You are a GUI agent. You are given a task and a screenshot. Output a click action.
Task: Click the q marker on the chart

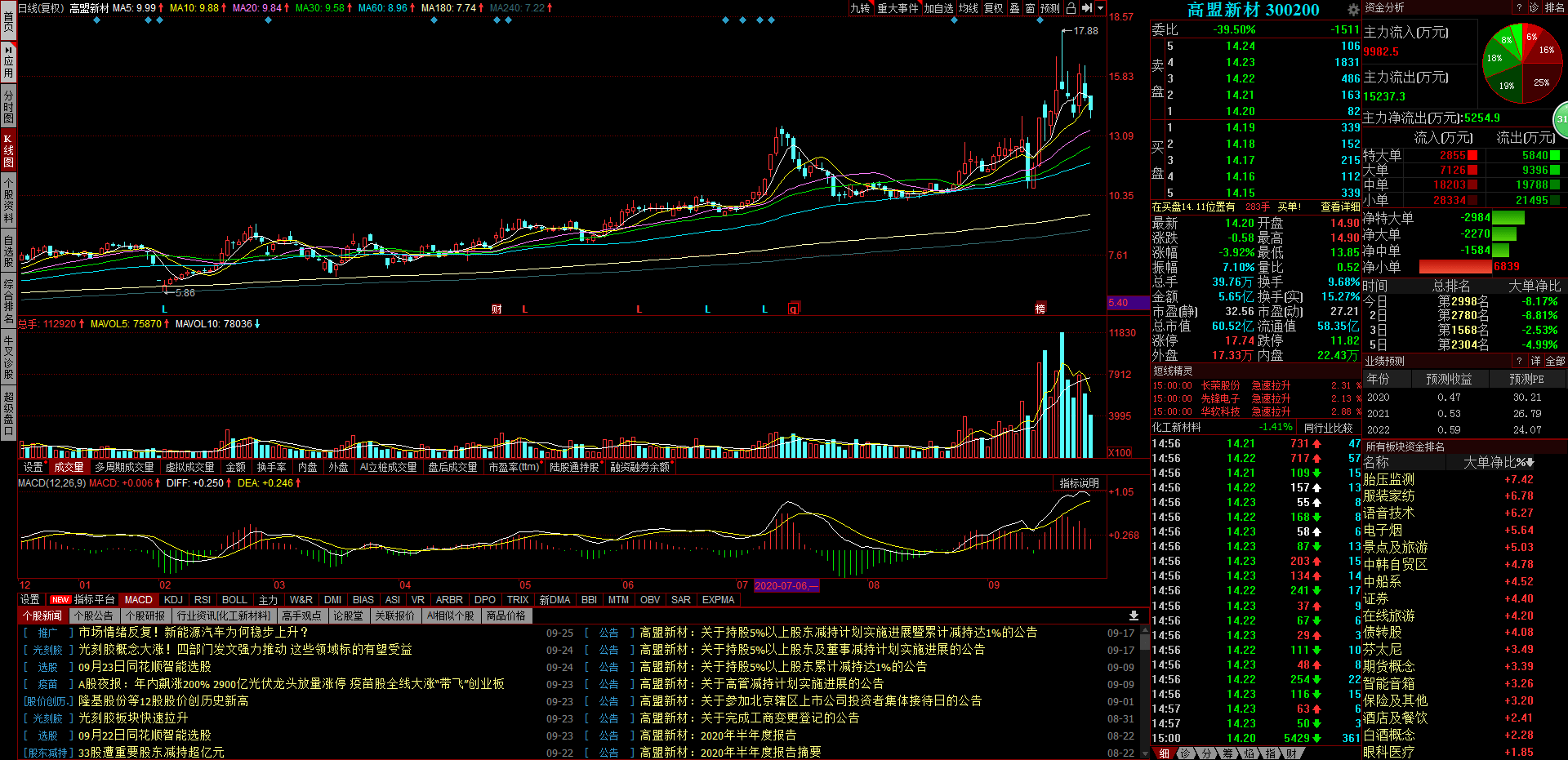tap(793, 309)
